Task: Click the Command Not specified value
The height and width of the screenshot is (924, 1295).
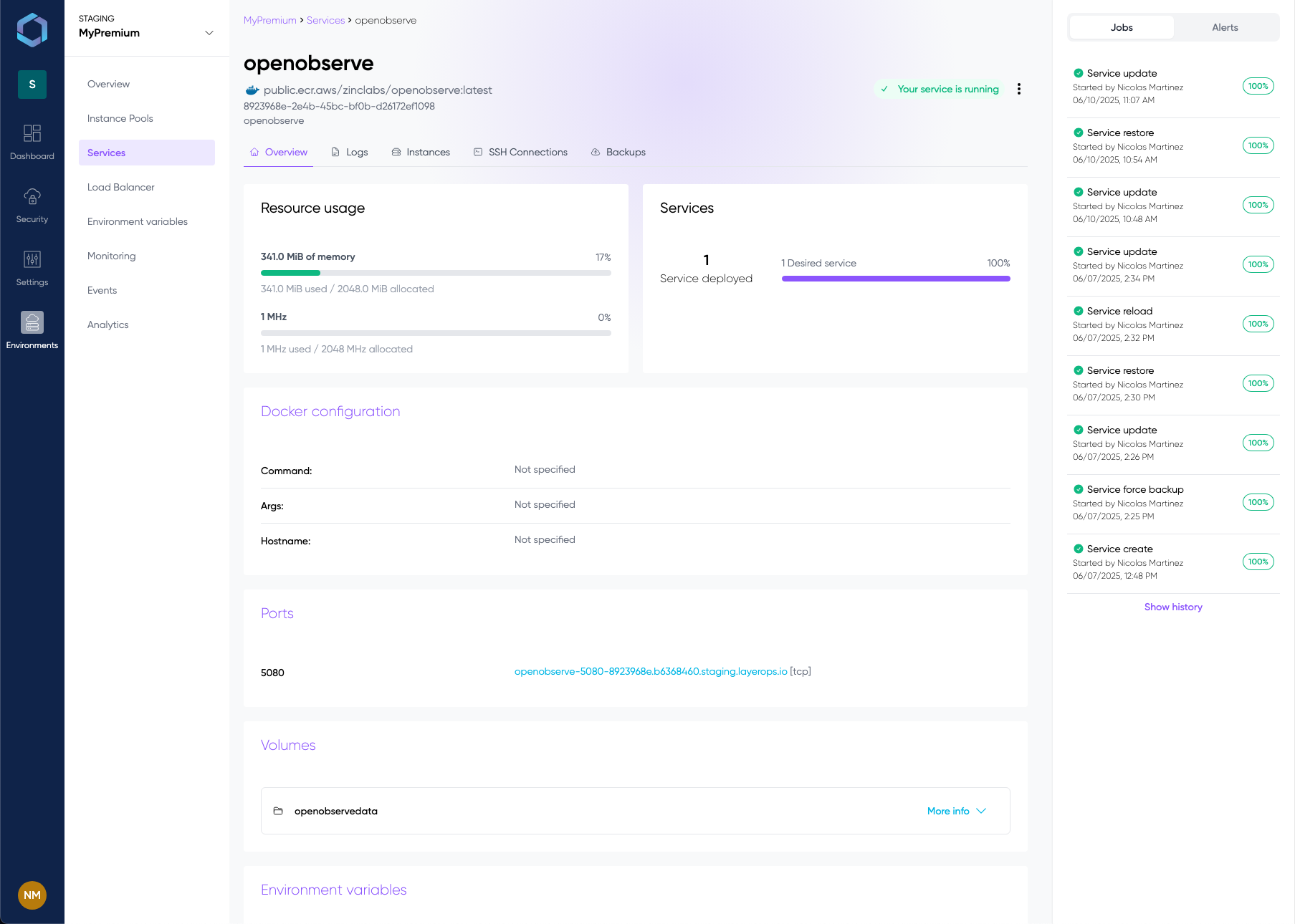Action: (x=545, y=469)
